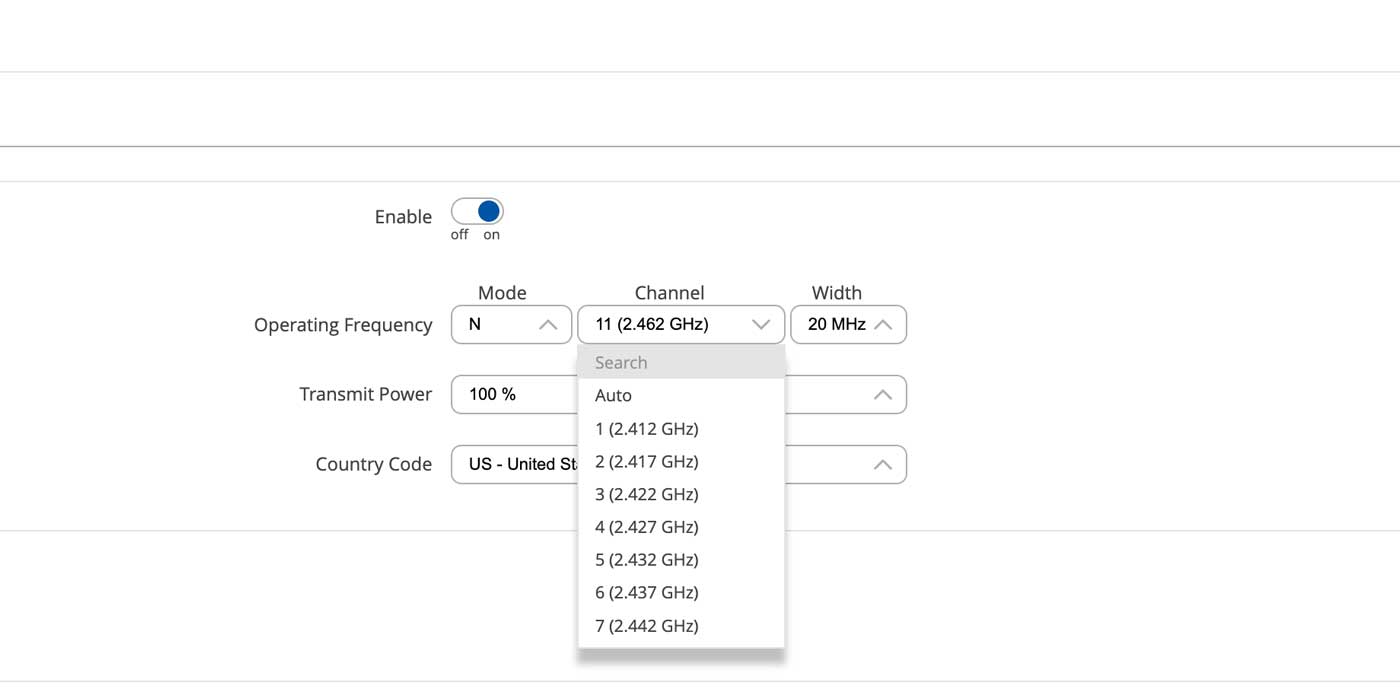Click the Transmit Power chevron icon

[x=882, y=395]
